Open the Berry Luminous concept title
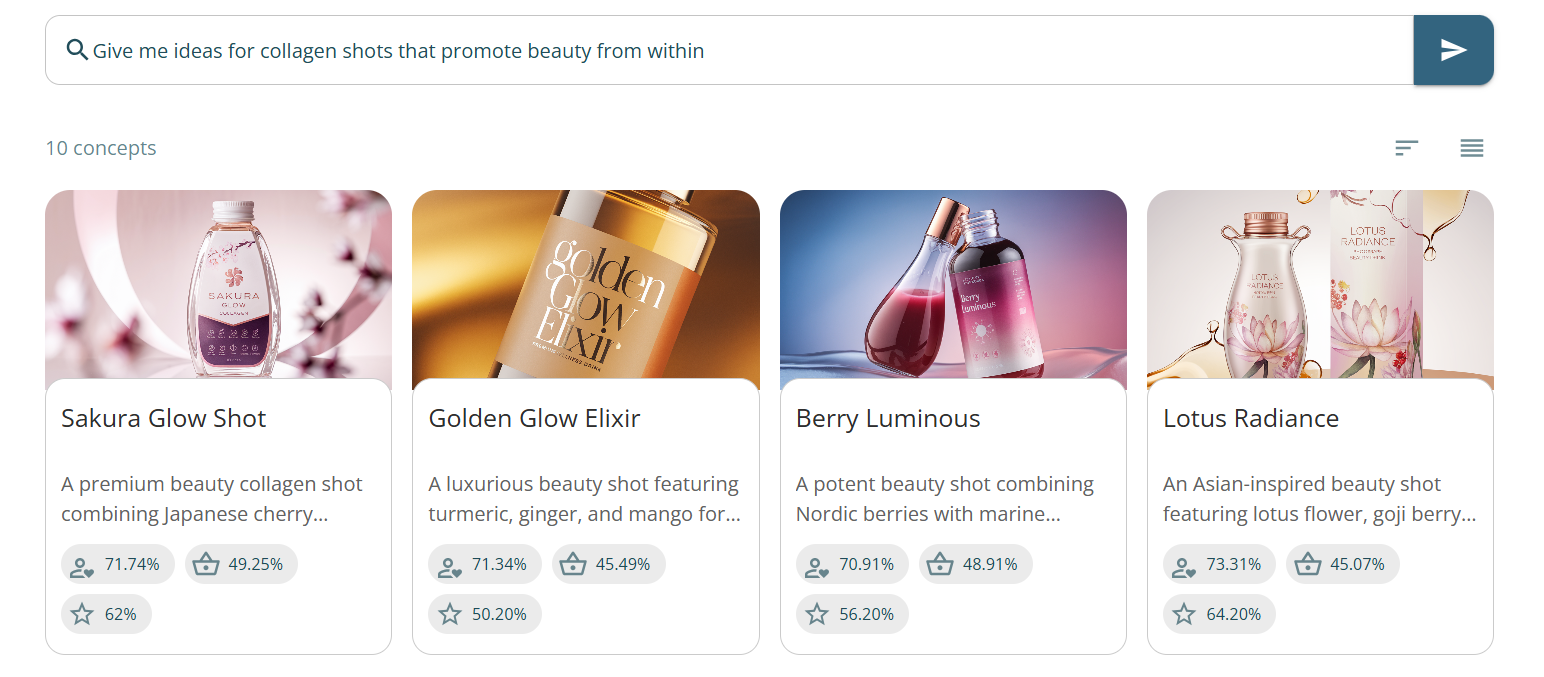The image size is (1544, 677). point(888,418)
